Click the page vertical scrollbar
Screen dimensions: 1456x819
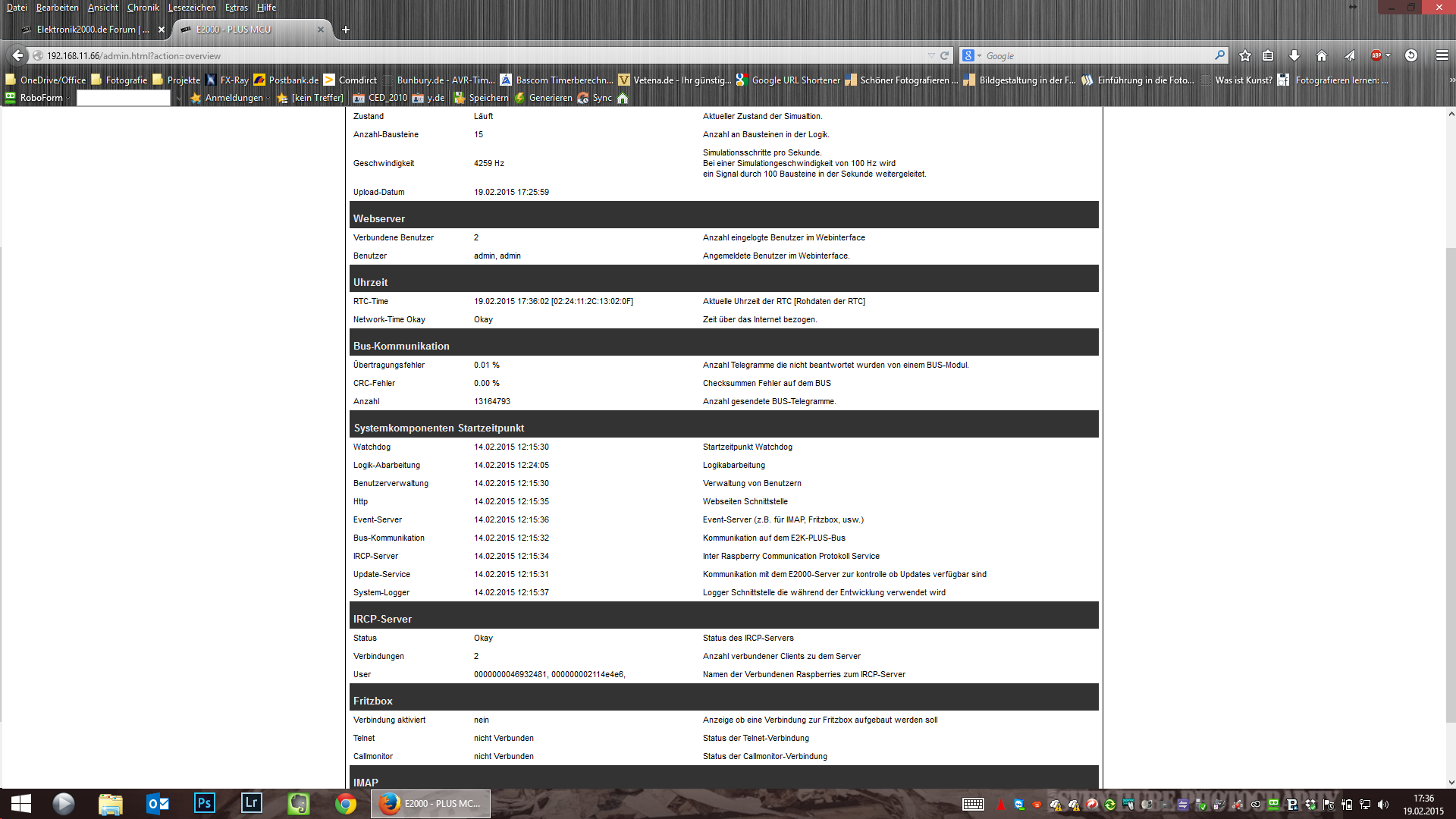coord(1451,485)
